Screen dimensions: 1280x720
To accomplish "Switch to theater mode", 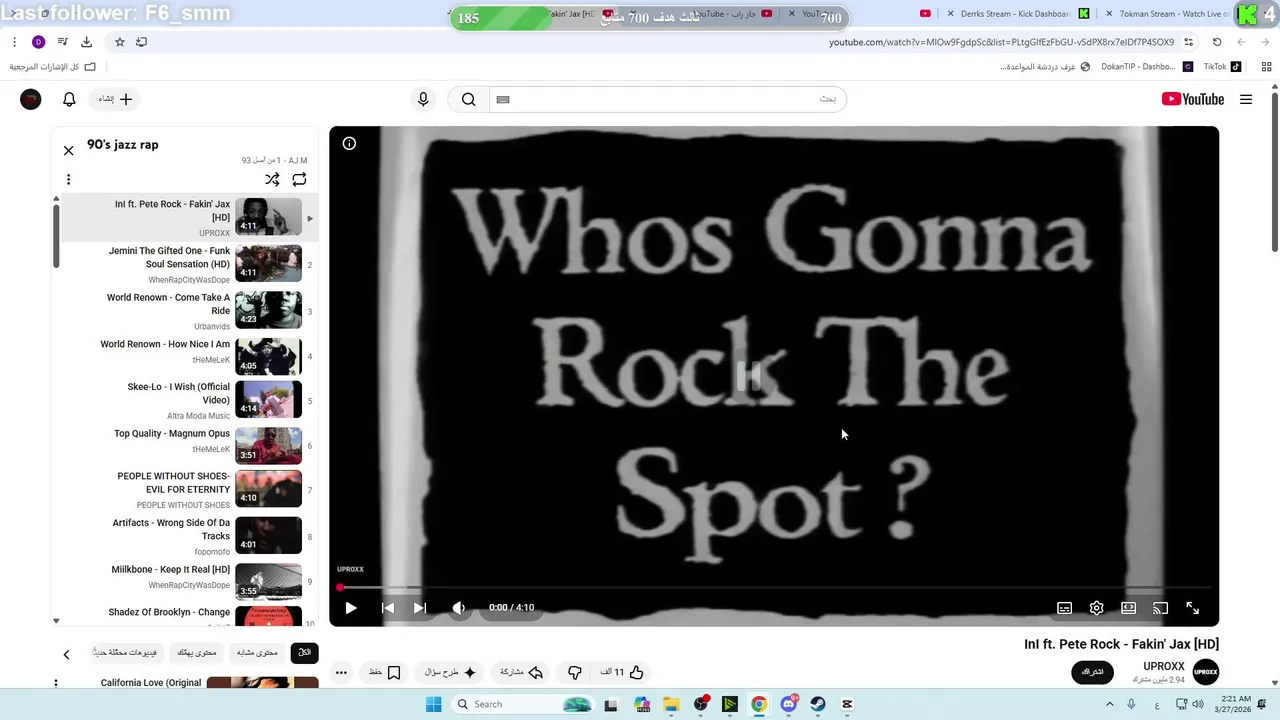I will [1129, 608].
